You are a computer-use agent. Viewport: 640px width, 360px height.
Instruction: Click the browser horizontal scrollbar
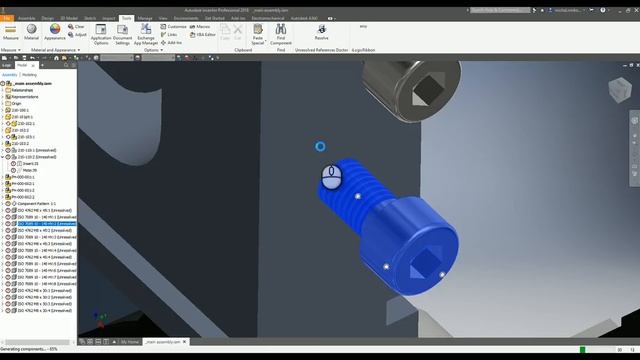[38, 342]
